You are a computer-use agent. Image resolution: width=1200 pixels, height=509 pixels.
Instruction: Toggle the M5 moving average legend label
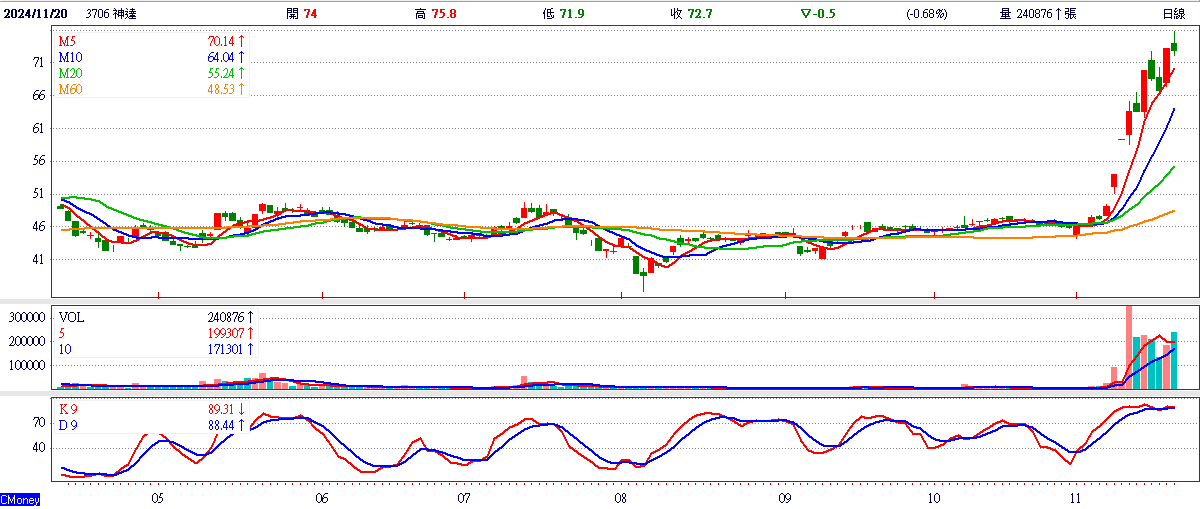[x=66, y=42]
